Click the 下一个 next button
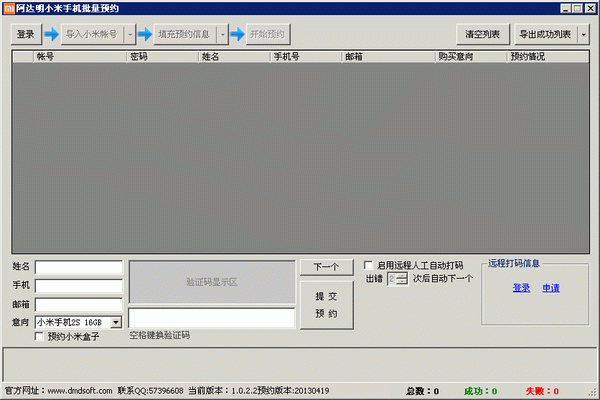 (326, 267)
